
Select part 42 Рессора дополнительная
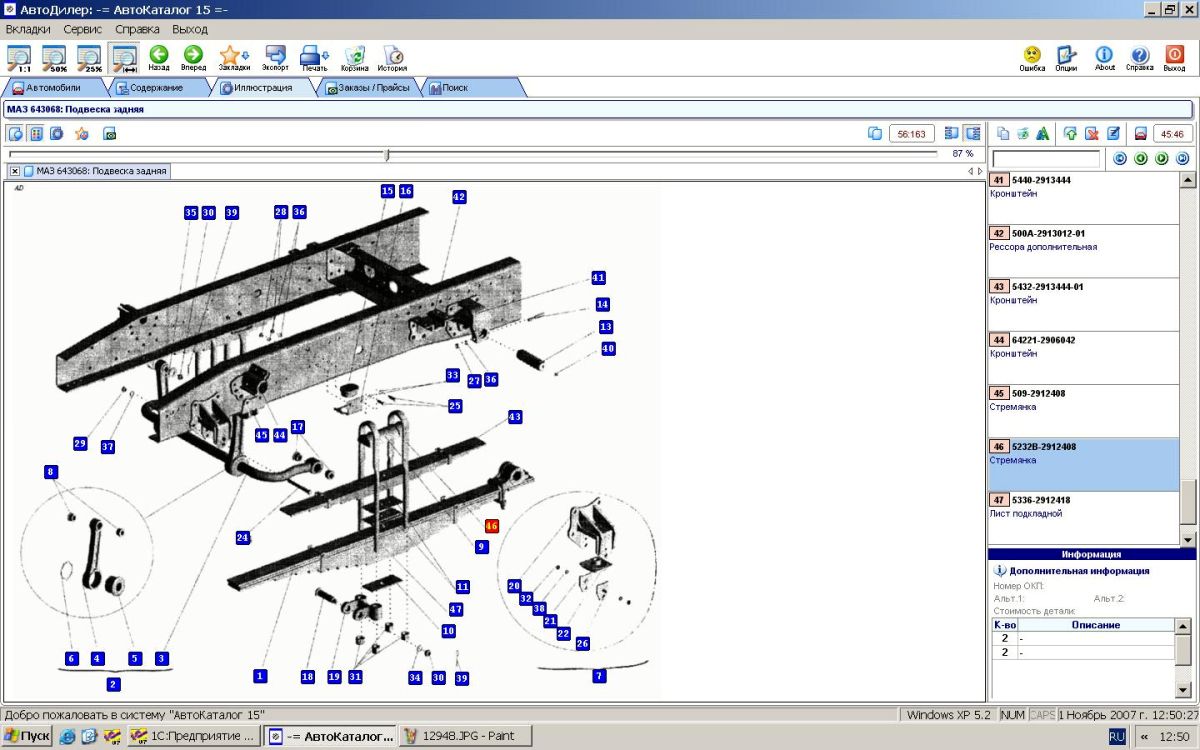(x=1084, y=251)
